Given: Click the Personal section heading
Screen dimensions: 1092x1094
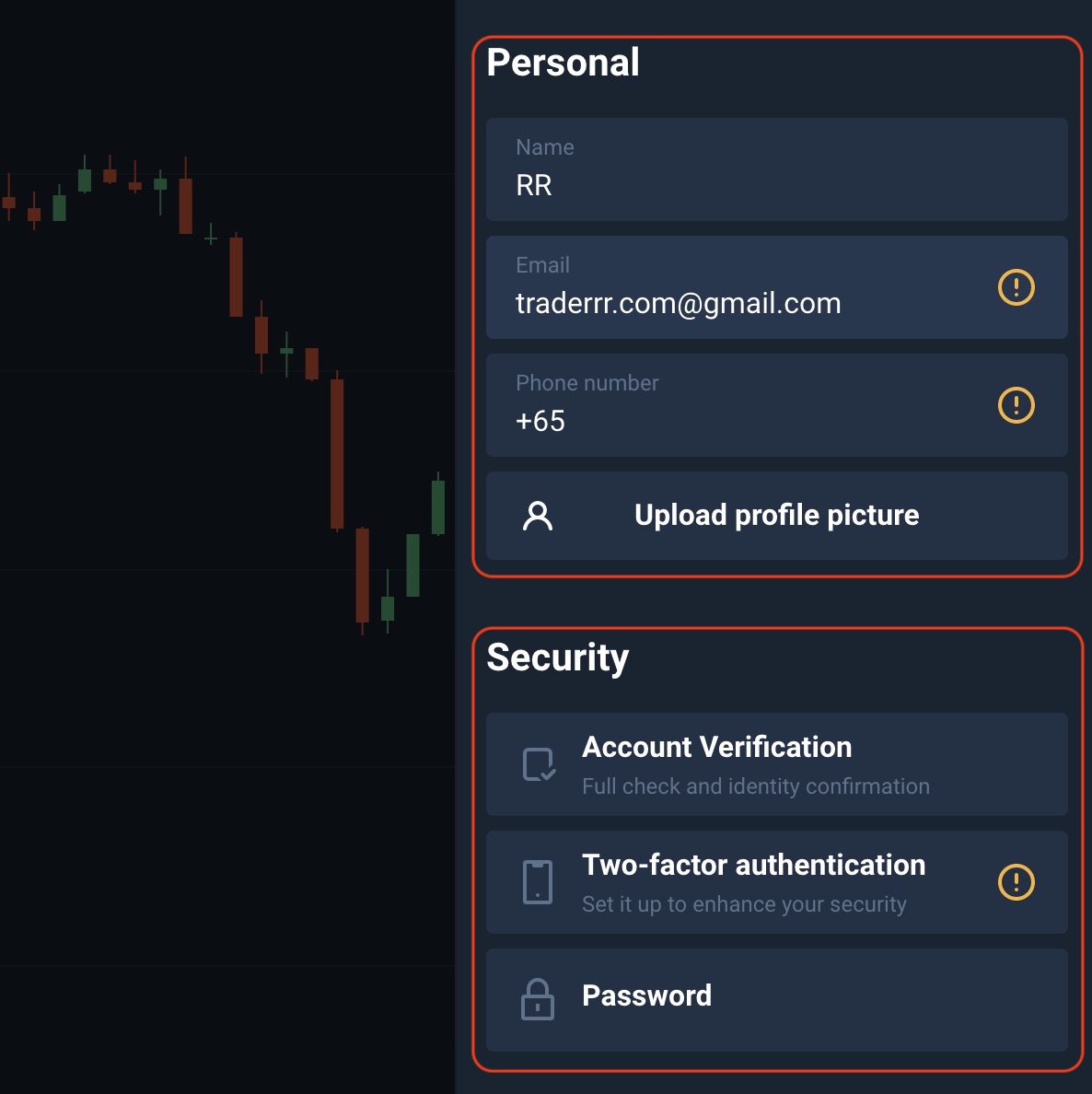Looking at the screenshot, I should tap(563, 63).
